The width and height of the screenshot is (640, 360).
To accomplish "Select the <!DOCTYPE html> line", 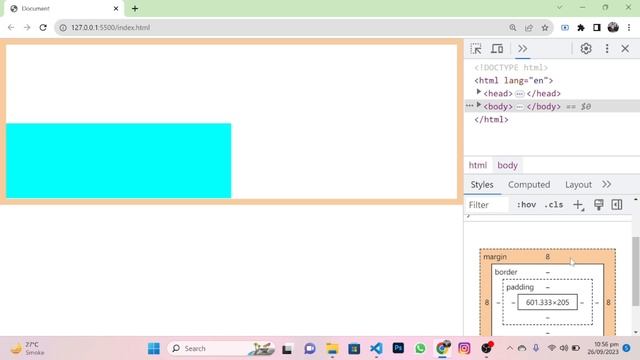I will click(511, 67).
